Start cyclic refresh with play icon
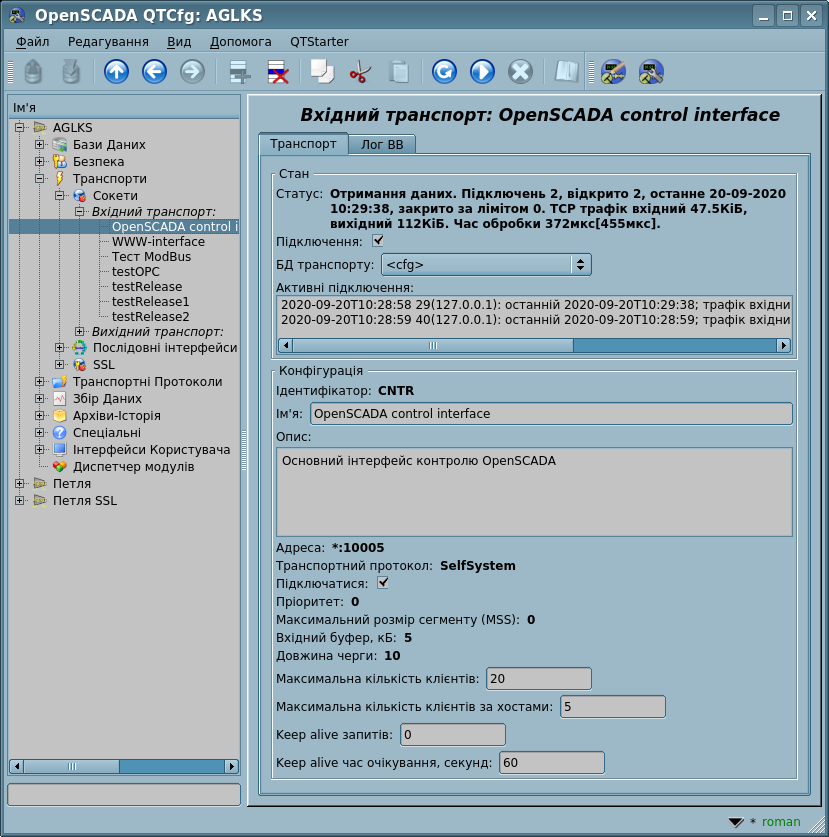Viewport: 829px width, 837px height. 482,72
